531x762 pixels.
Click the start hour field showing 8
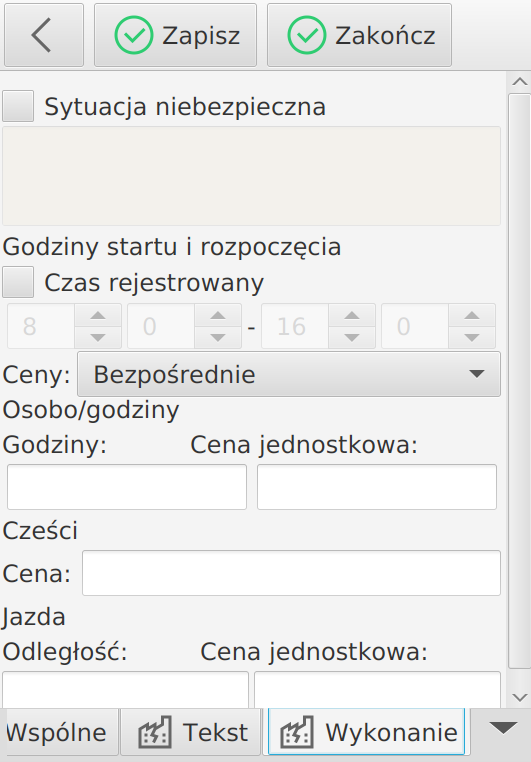pyautogui.click(x=41, y=326)
